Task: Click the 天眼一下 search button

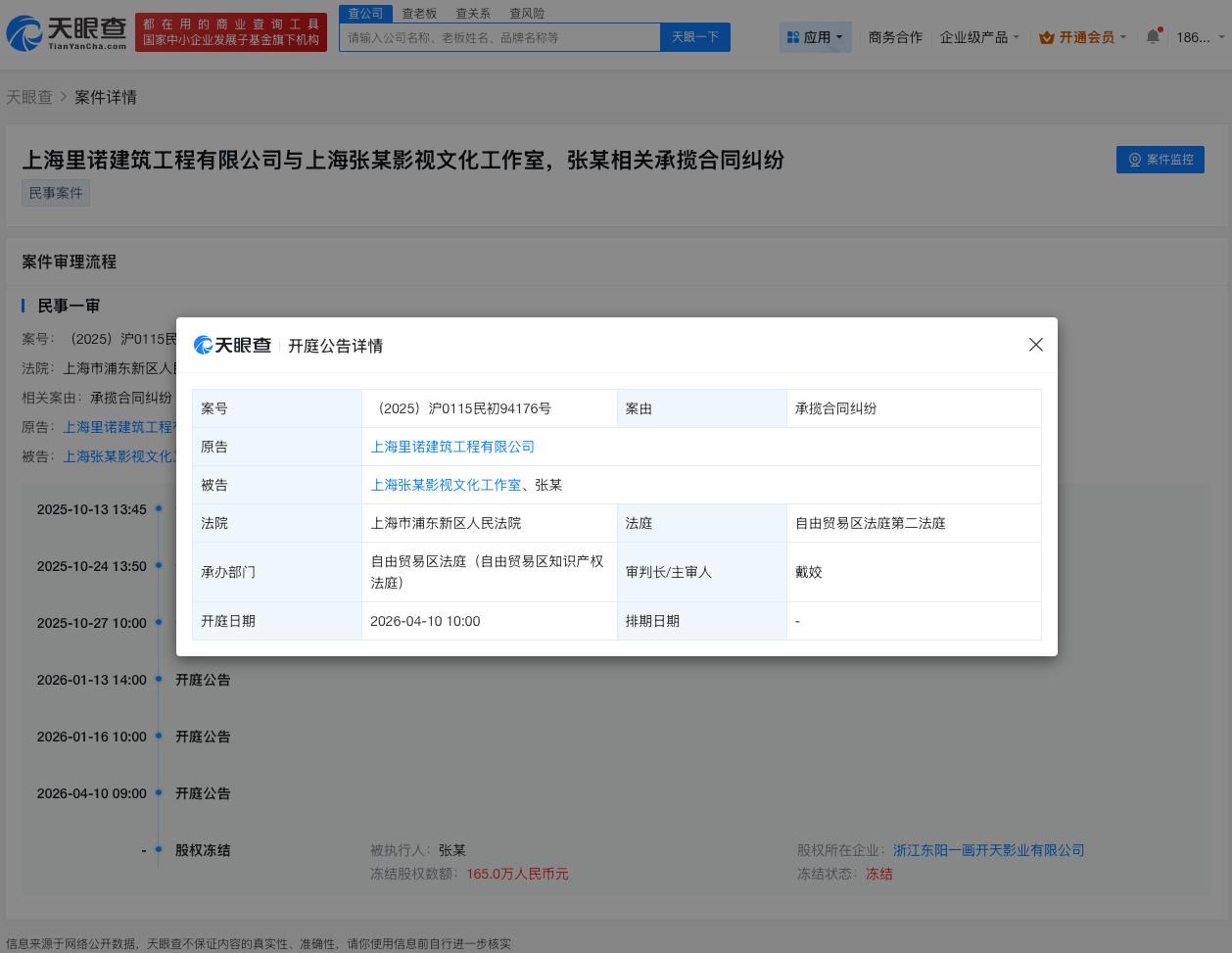Action: pos(694,36)
